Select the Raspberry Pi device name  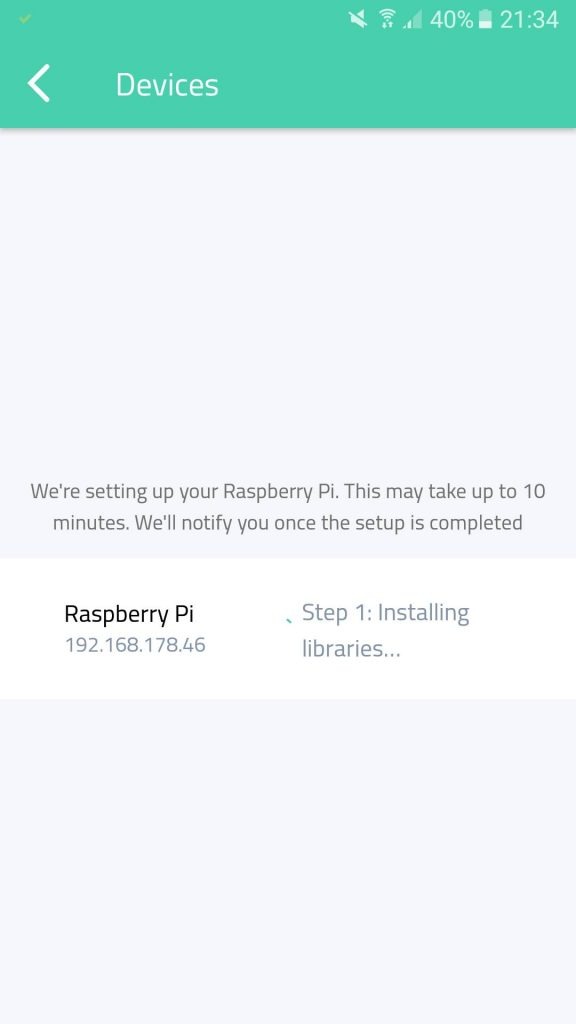129,614
